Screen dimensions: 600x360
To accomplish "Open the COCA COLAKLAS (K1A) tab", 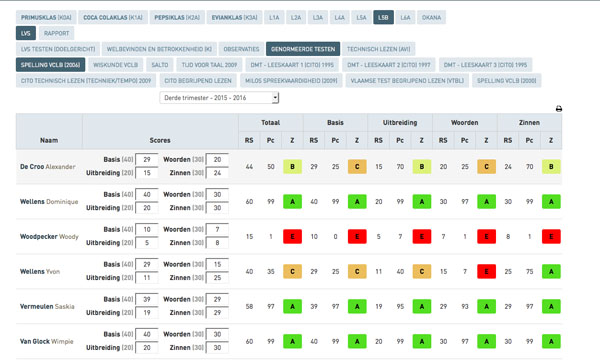I will (113, 17).
